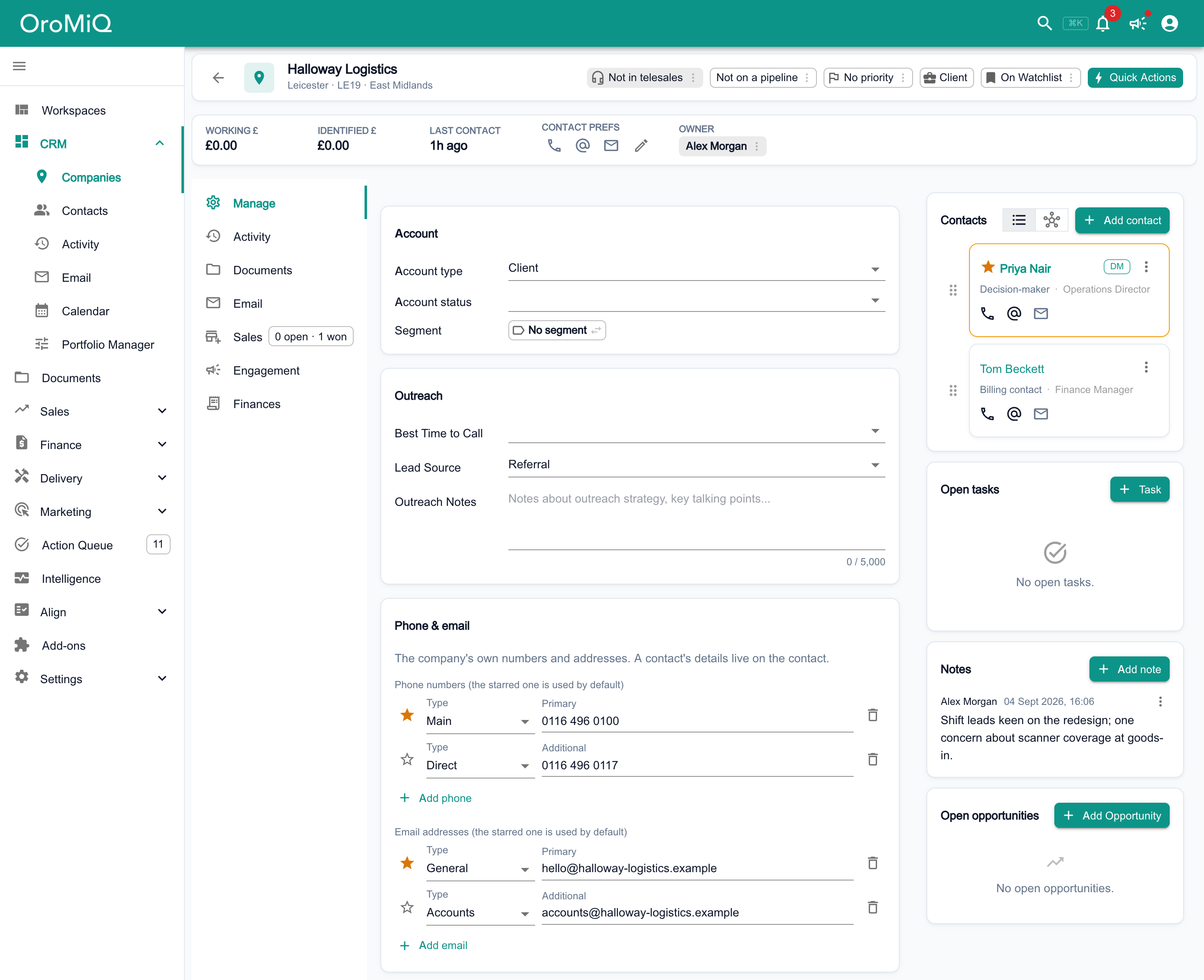The height and width of the screenshot is (980, 1204).
Task: Collapse the CRM sidebar section
Action: click(92, 144)
